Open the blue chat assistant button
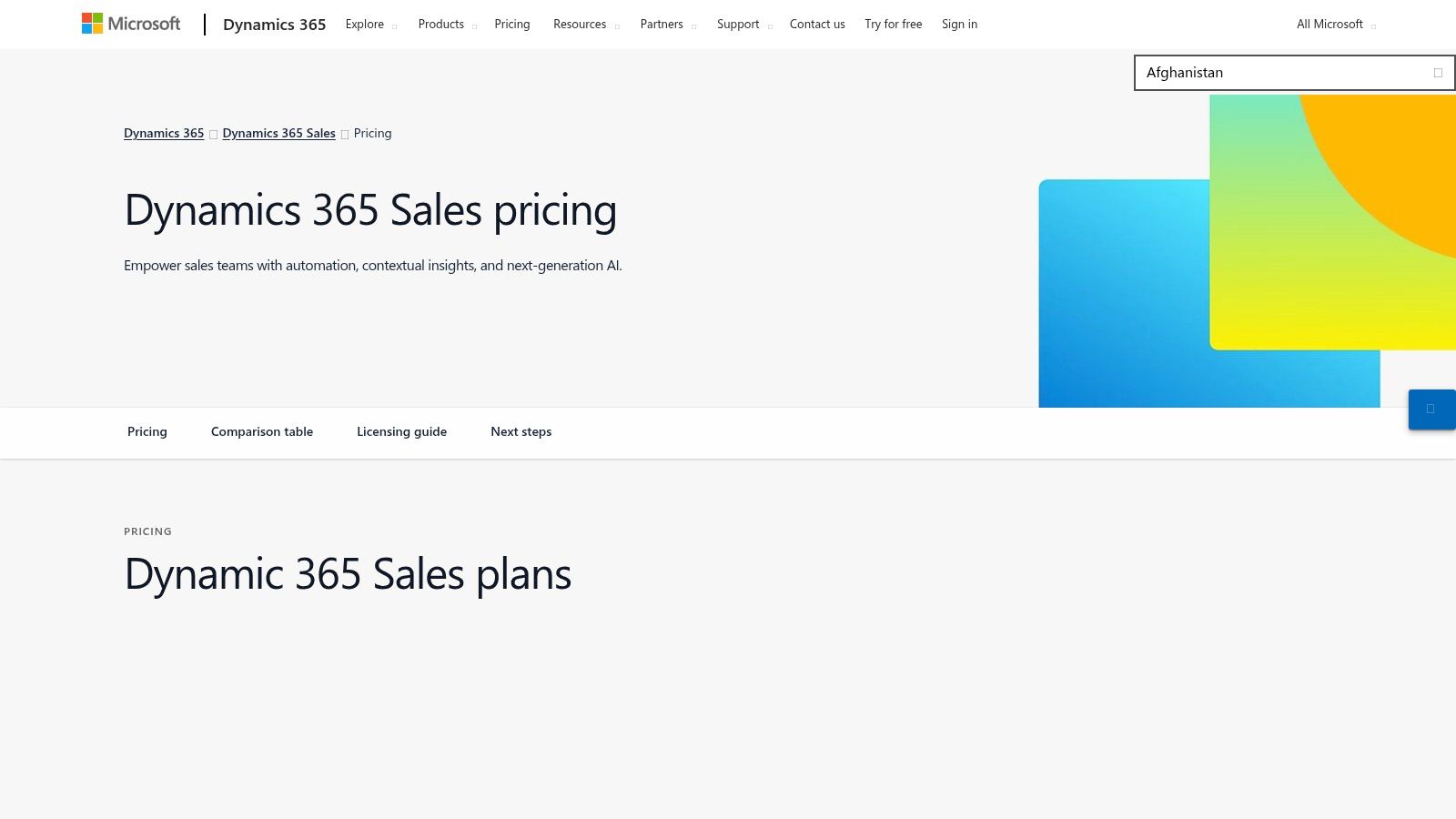 1431,409
